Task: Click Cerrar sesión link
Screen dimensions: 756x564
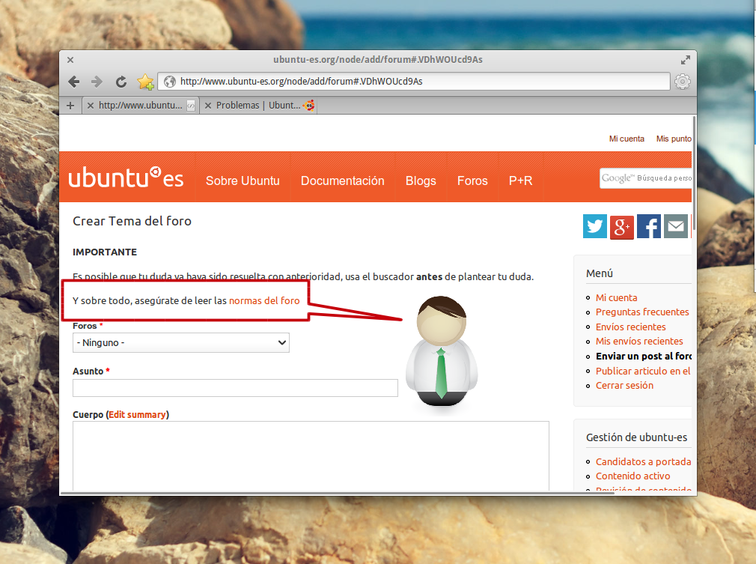Action: [624, 386]
